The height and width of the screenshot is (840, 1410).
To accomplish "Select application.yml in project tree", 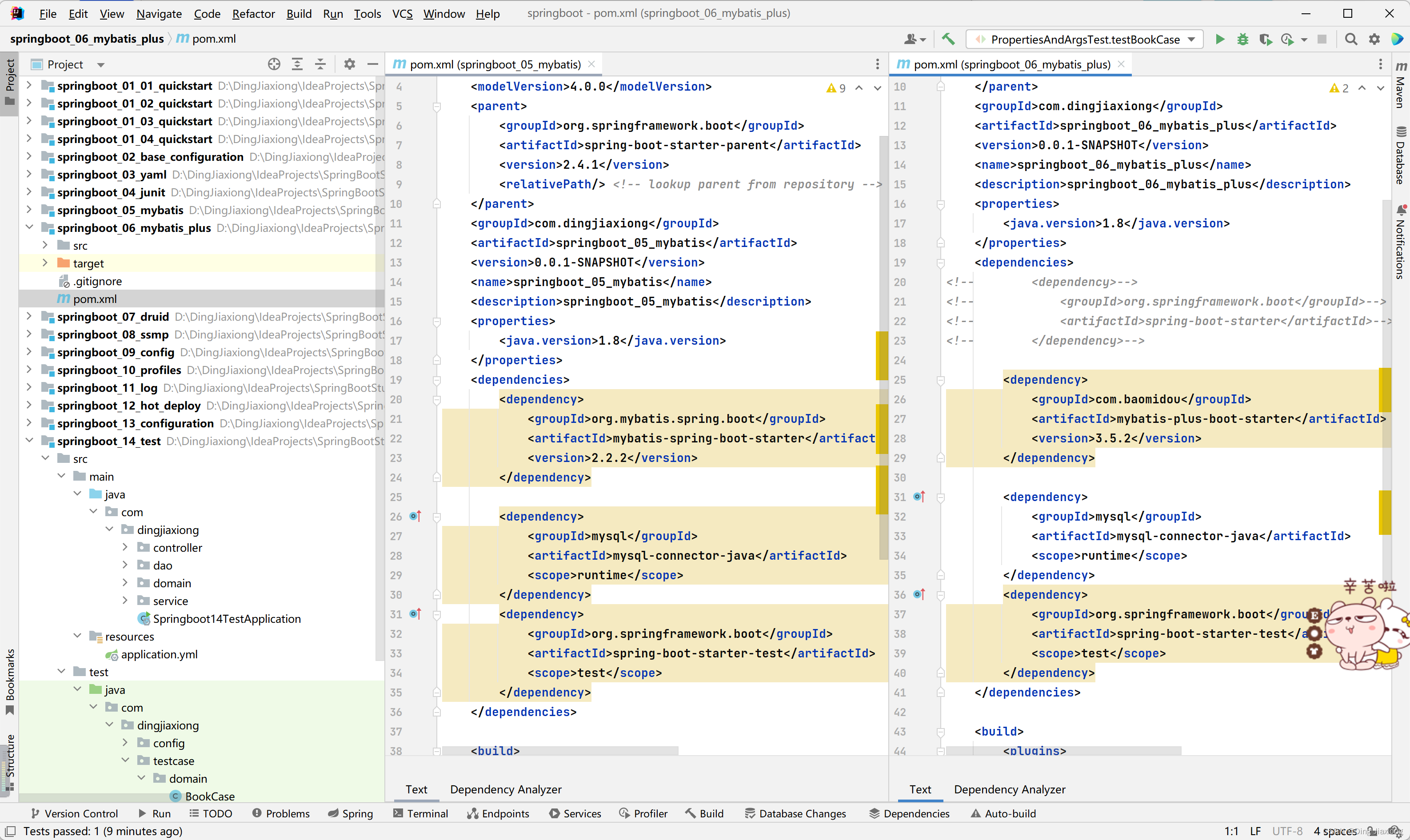I will pyautogui.click(x=152, y=654).
